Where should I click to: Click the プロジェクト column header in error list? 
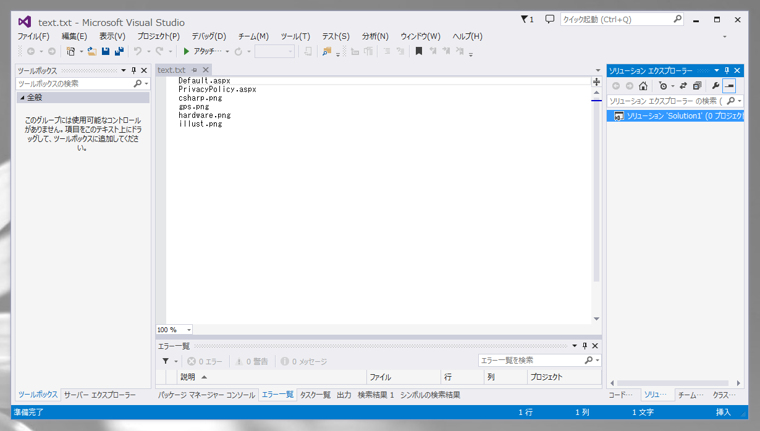(x=564, y=377)
